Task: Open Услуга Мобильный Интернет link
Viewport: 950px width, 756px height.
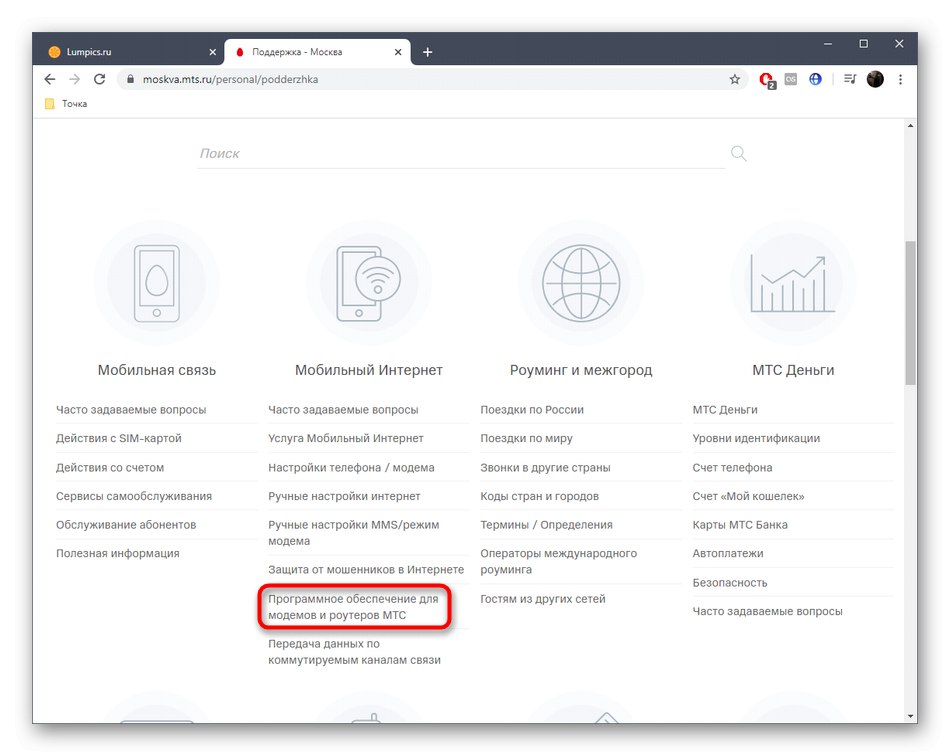Action: [345, 438]
